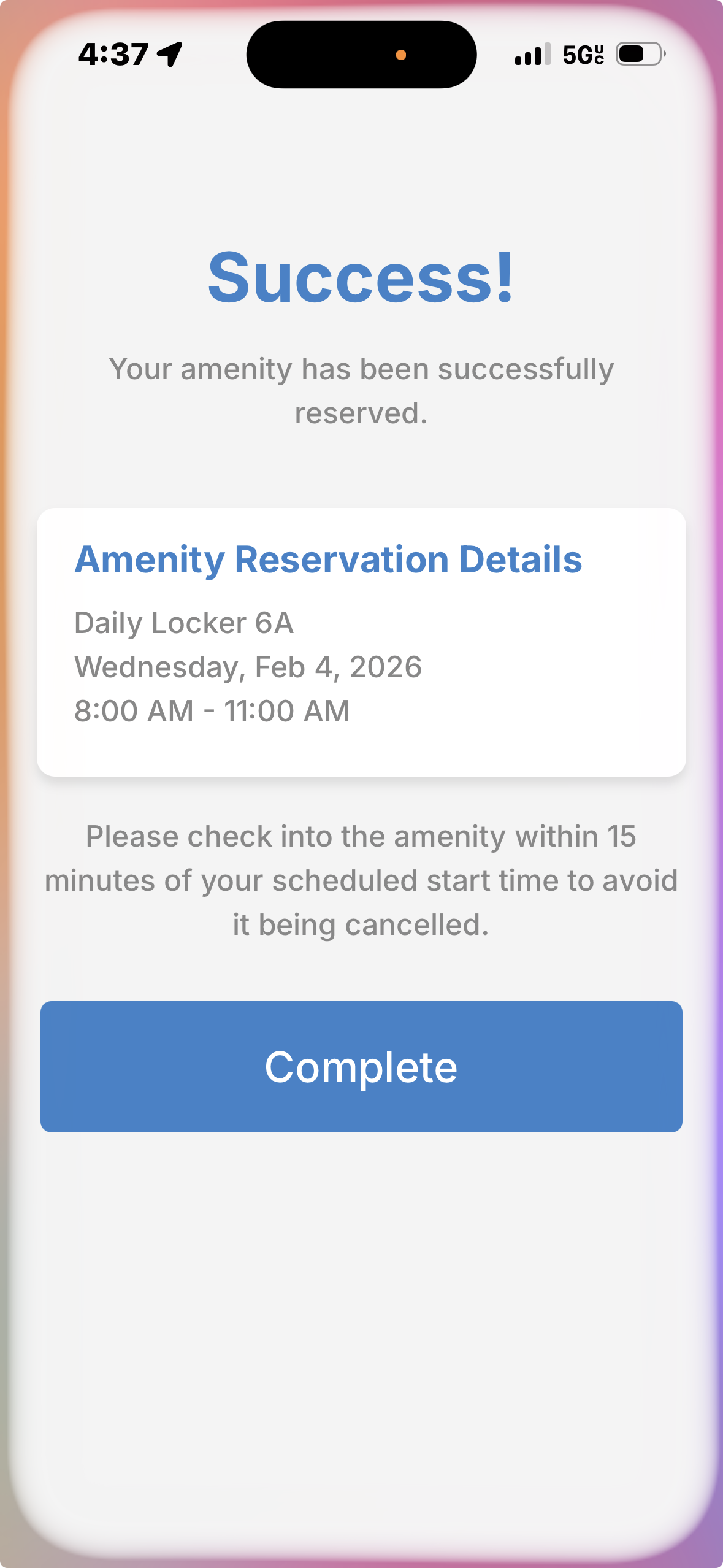Tap the orange microphone indicator dot

pyautogui.click(x=401, y=55)
